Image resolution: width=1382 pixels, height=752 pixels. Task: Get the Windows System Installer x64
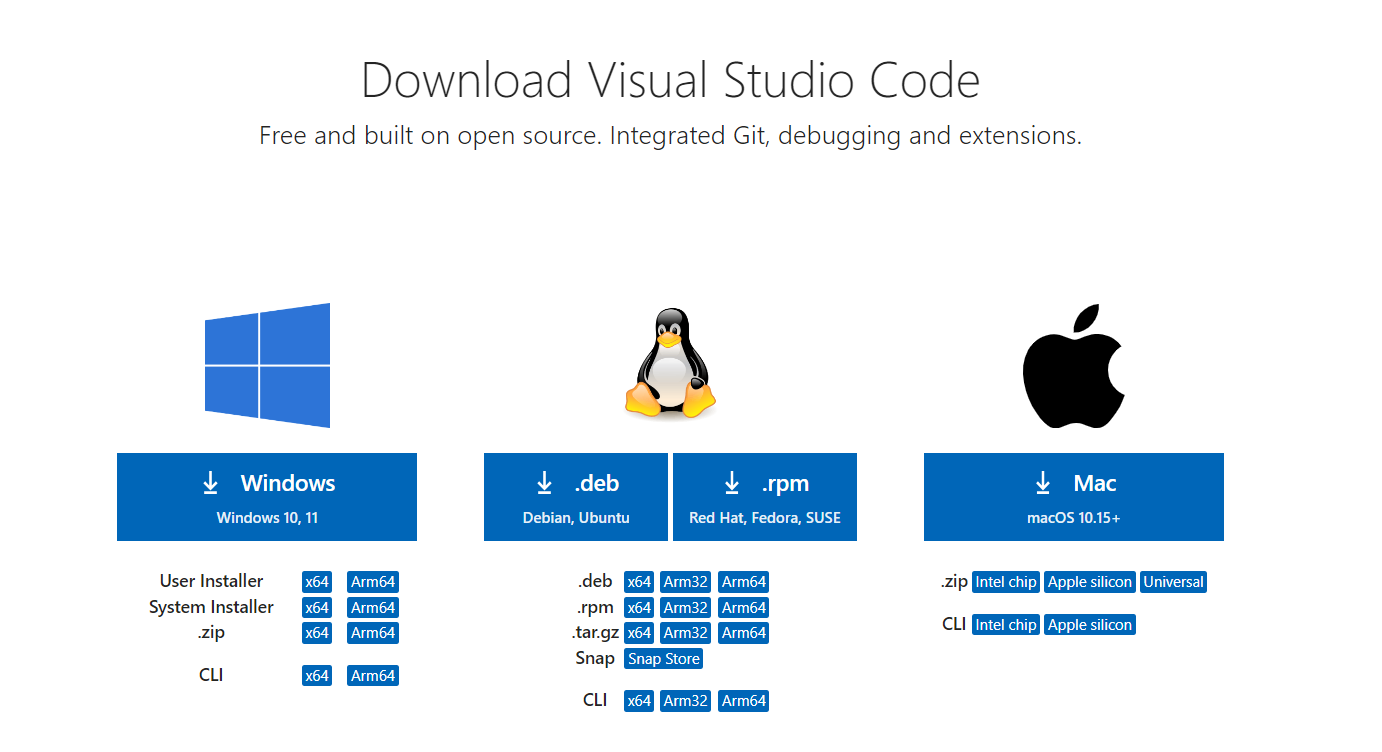[x=317, y=608]
